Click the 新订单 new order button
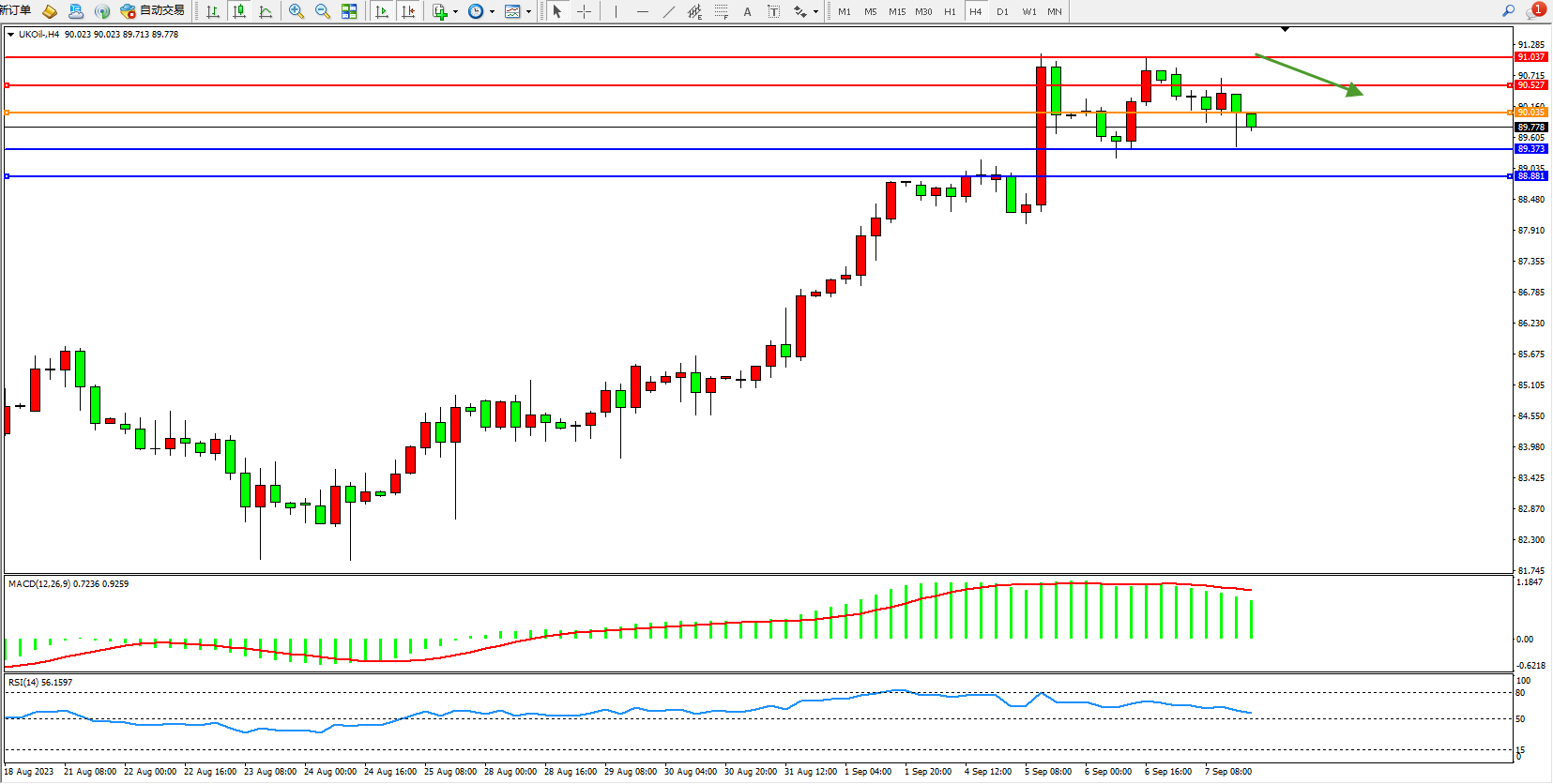Image resolution: width=1553 pixels, height=784 pixels. point(16,10)
